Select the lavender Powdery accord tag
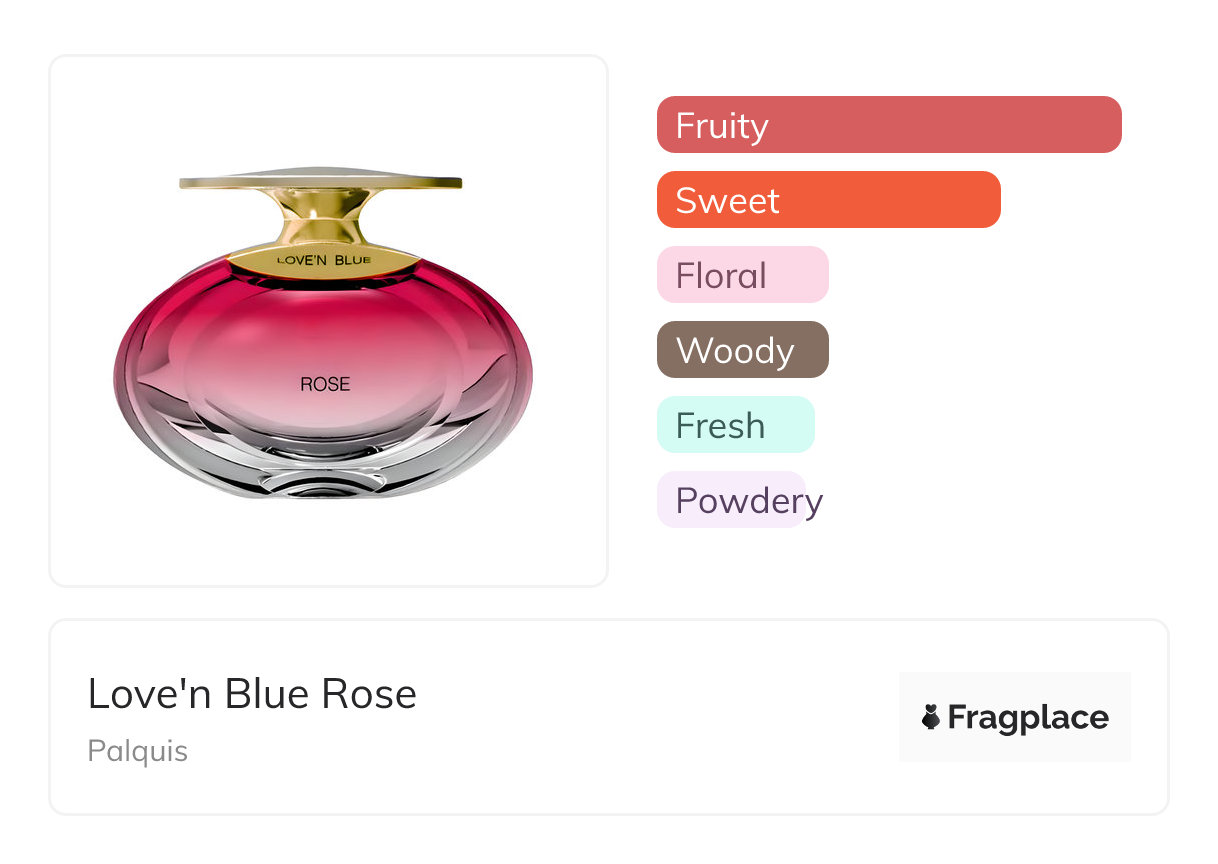 (732, 500)
